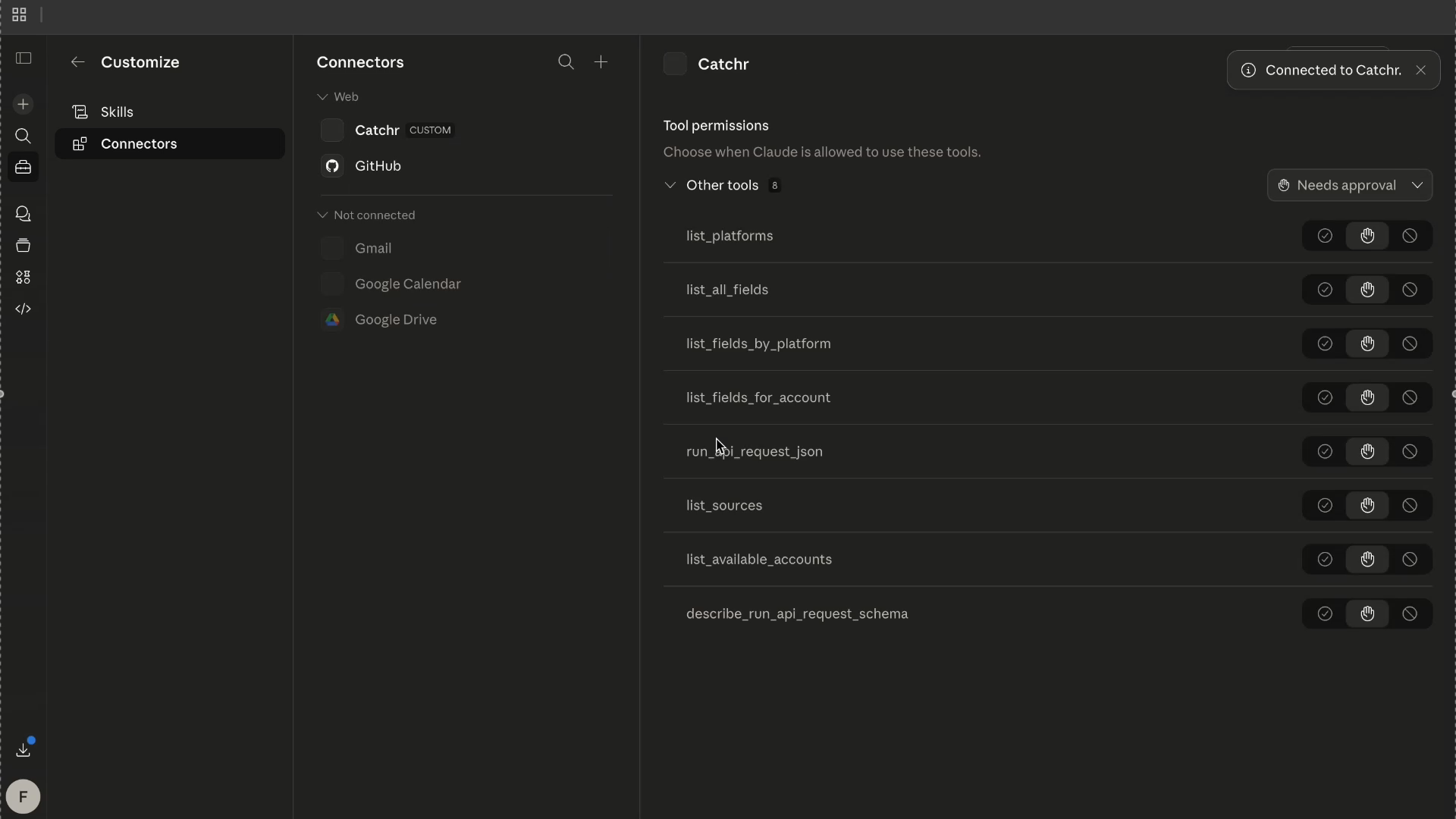The height and width of the screenshot is (819, 1456).
Task: Click the app launcher grid icon
Action: tap(20, 14)
